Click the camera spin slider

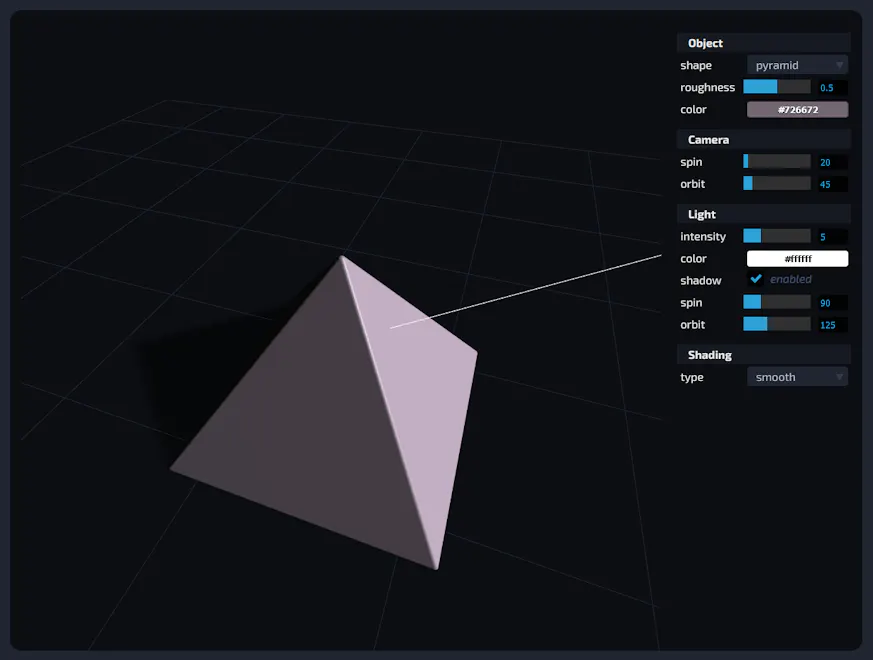(x=777, y=162)
